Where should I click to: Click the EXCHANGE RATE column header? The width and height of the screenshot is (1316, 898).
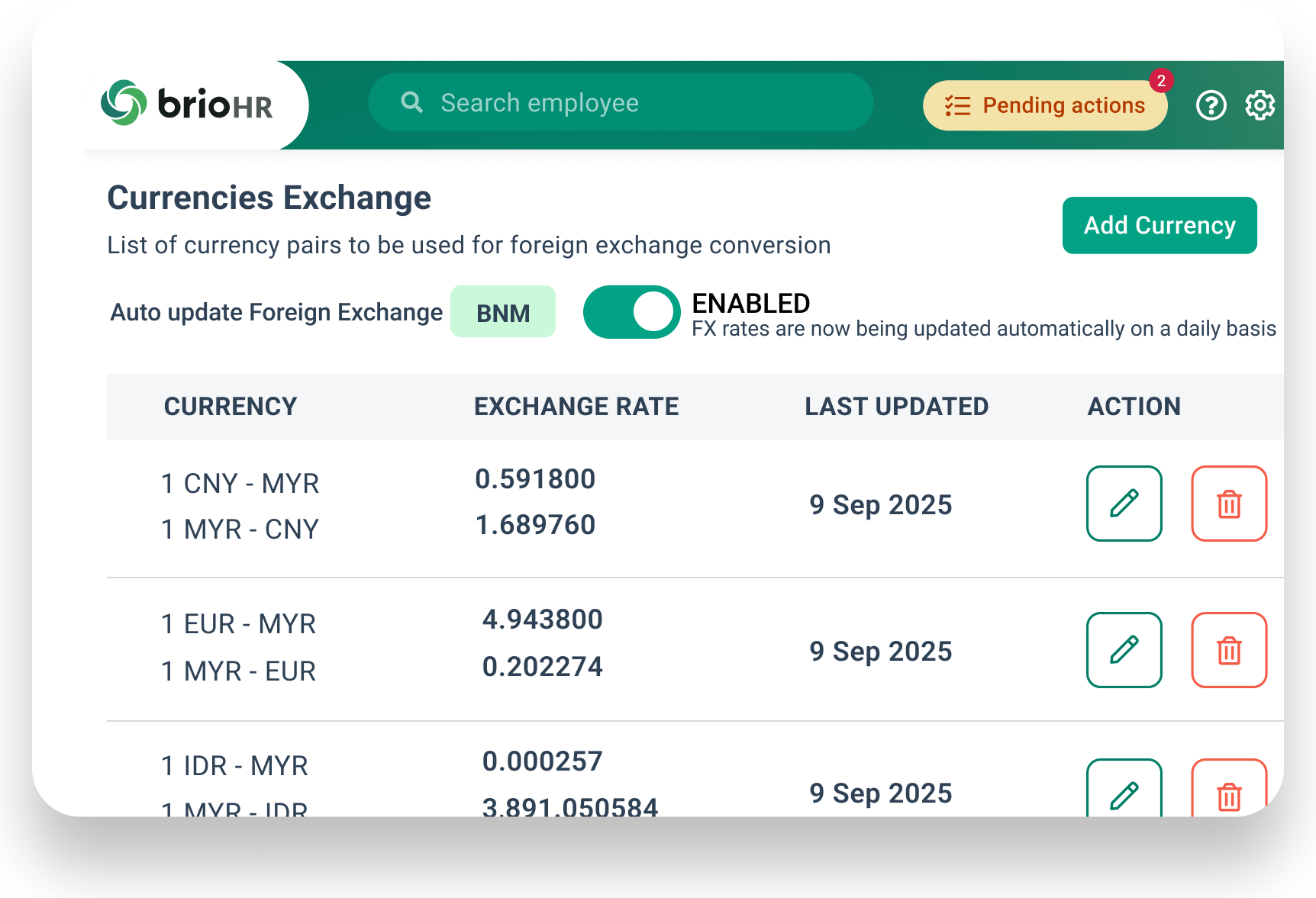[x=576, y=407]
